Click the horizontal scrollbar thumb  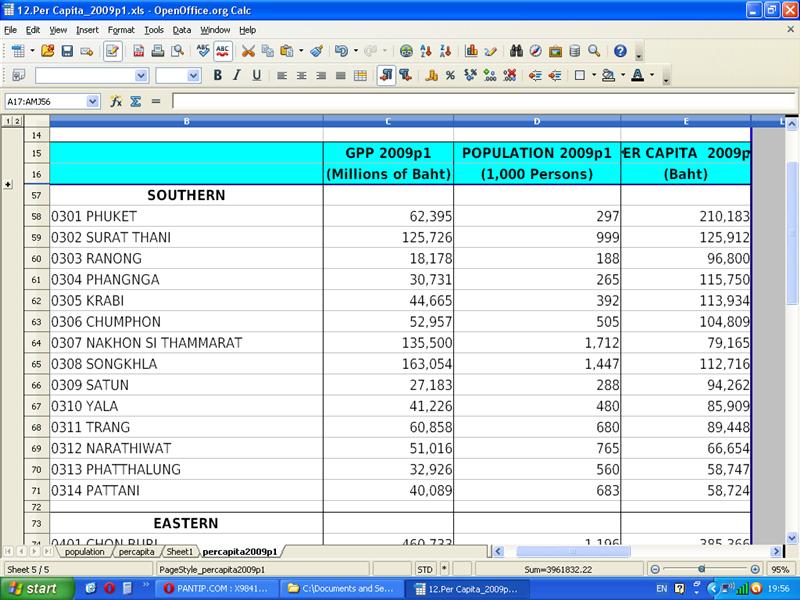(x=573, y=552)
